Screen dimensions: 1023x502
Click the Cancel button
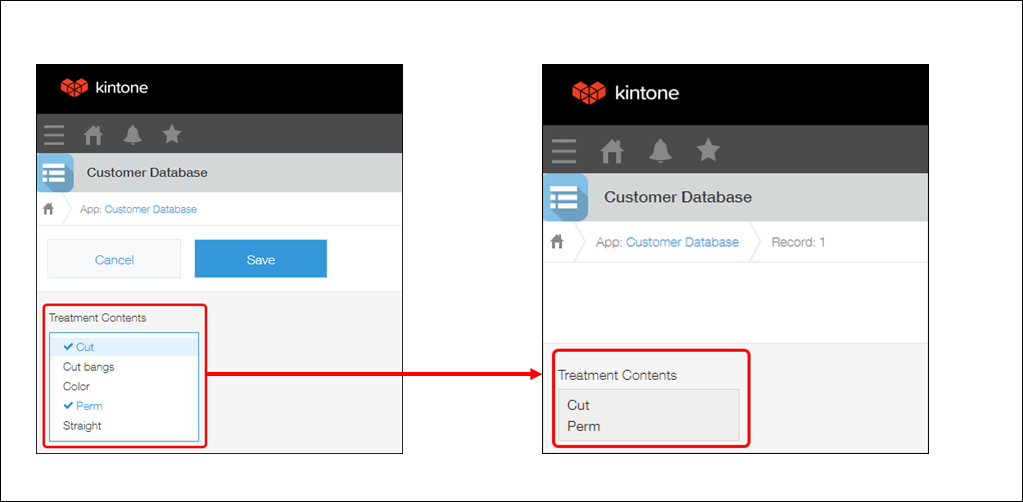click(114, 259)
